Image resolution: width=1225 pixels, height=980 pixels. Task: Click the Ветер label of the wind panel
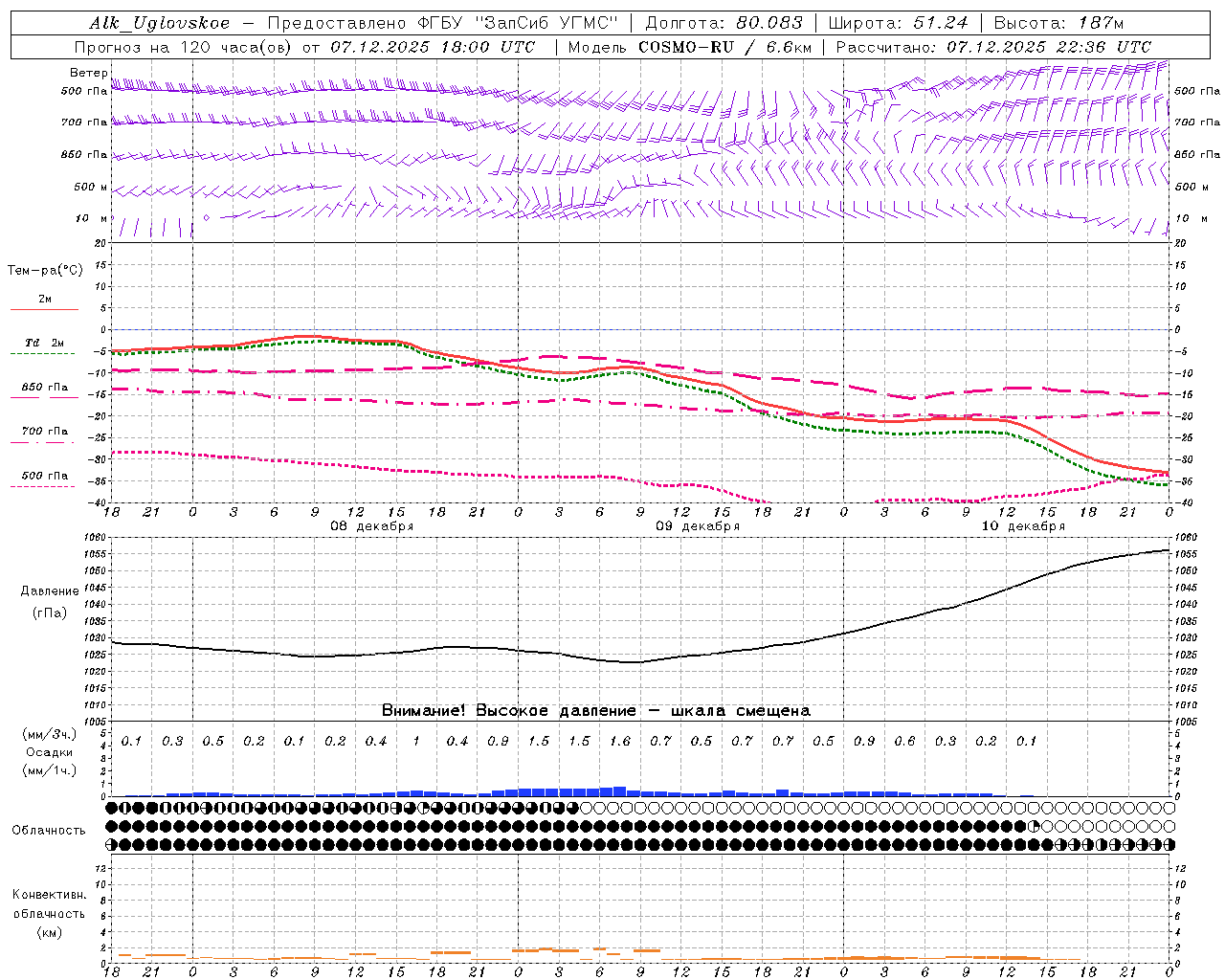tap(88, 73)
